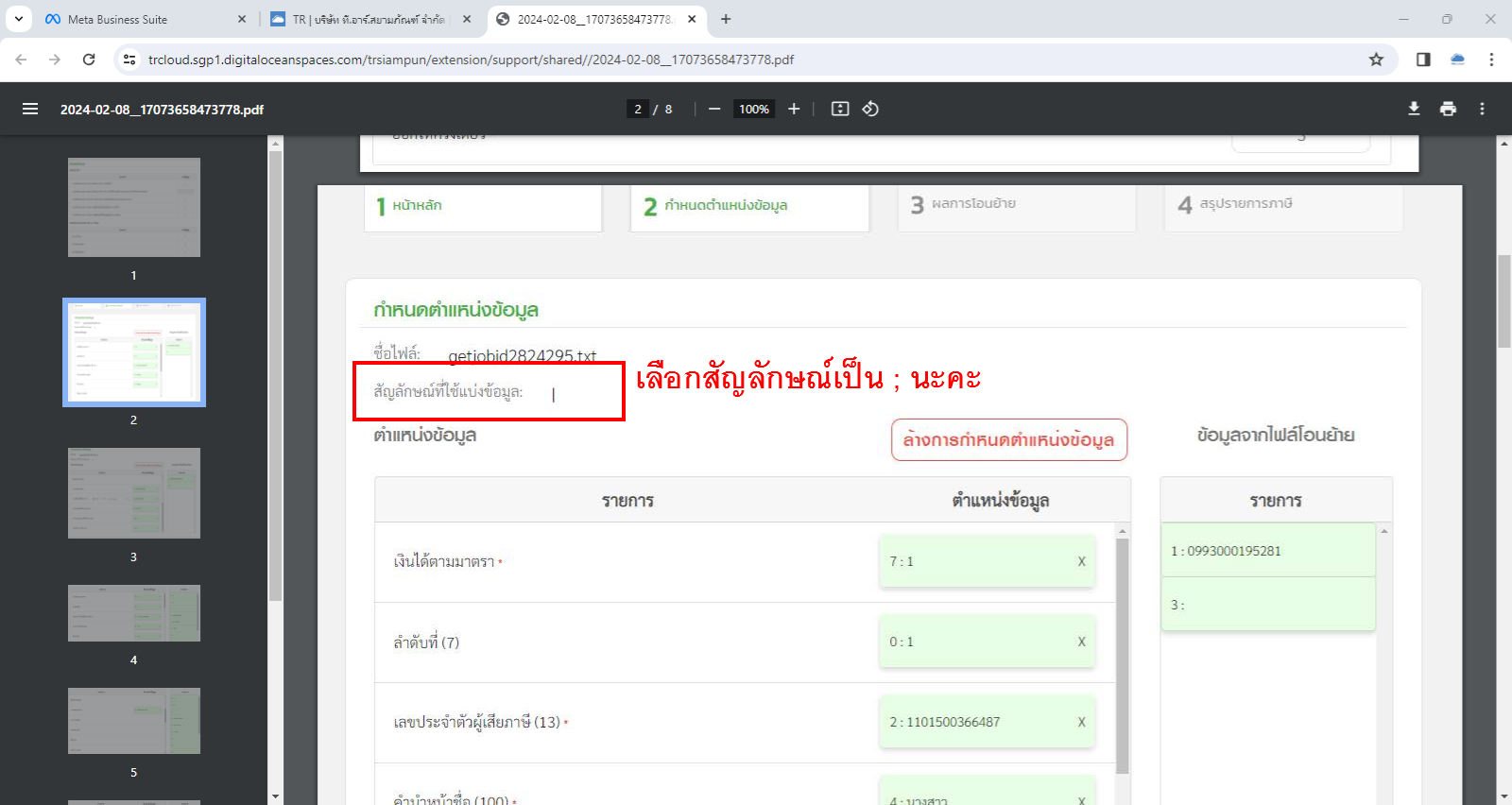This screenshot has height=805, width=1512.
Task: Open page 2 thumbnail
Action: 134,352
